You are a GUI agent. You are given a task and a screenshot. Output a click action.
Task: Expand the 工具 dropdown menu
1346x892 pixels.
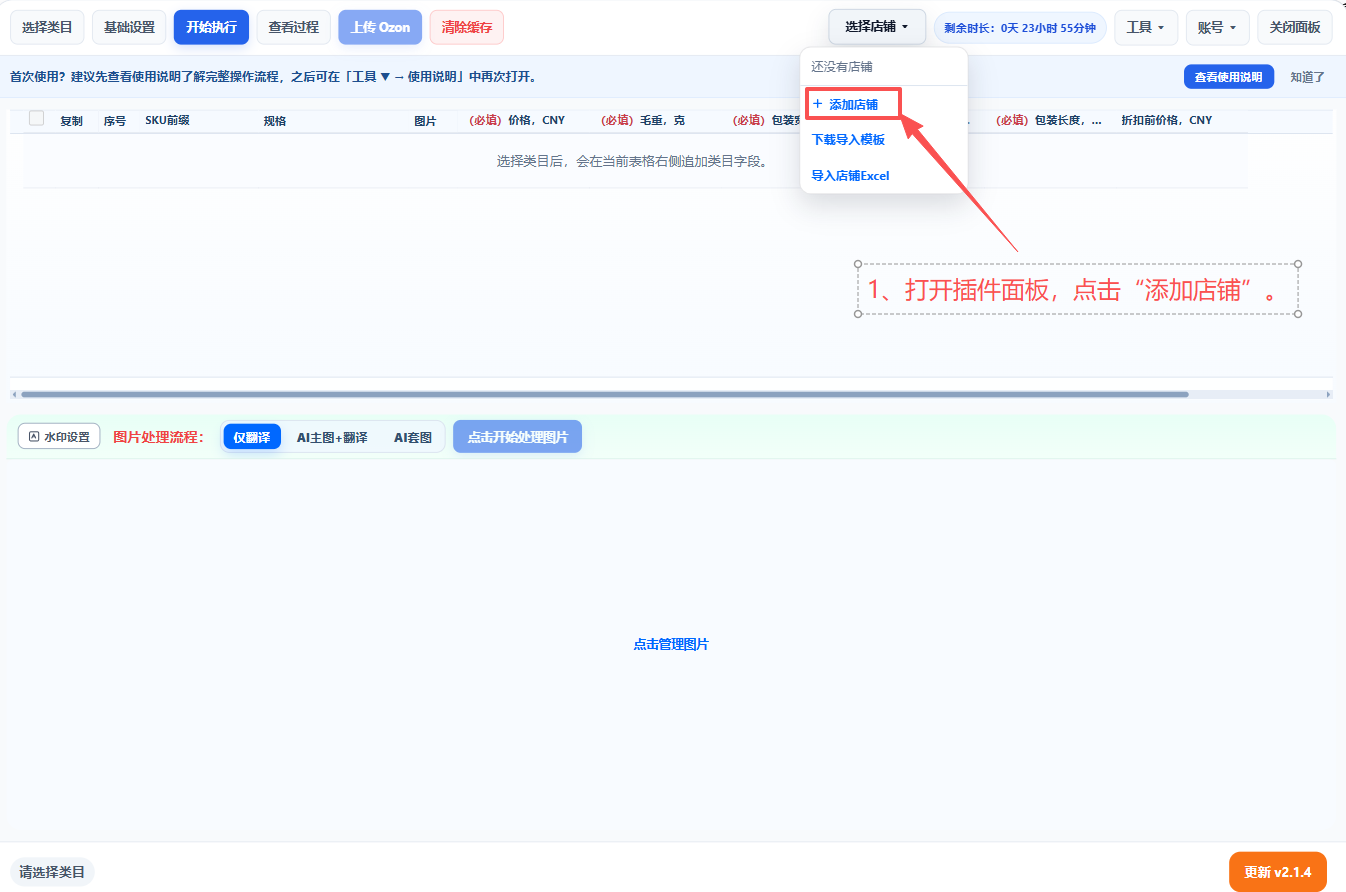tap(1146, 27)
